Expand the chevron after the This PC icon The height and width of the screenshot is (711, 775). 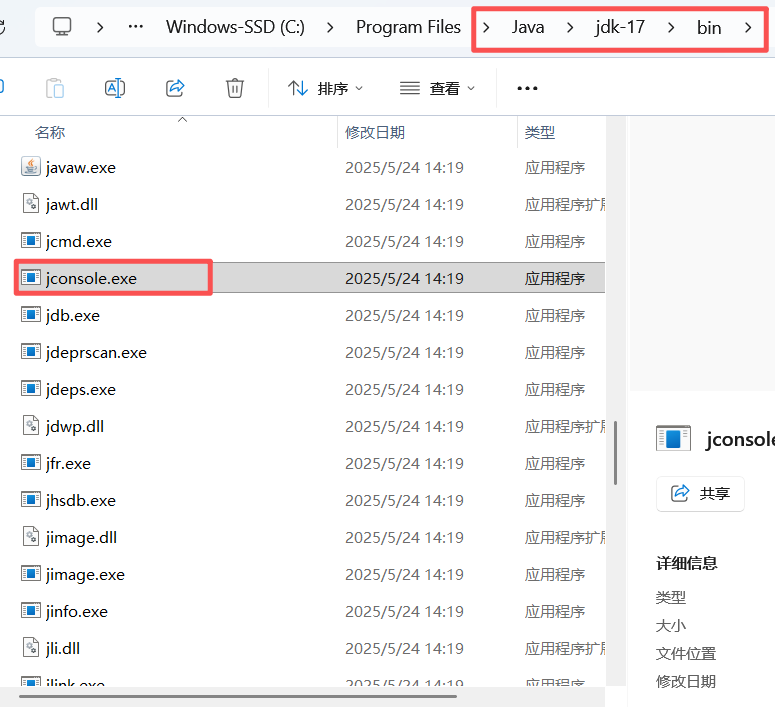tap(100, 27)
